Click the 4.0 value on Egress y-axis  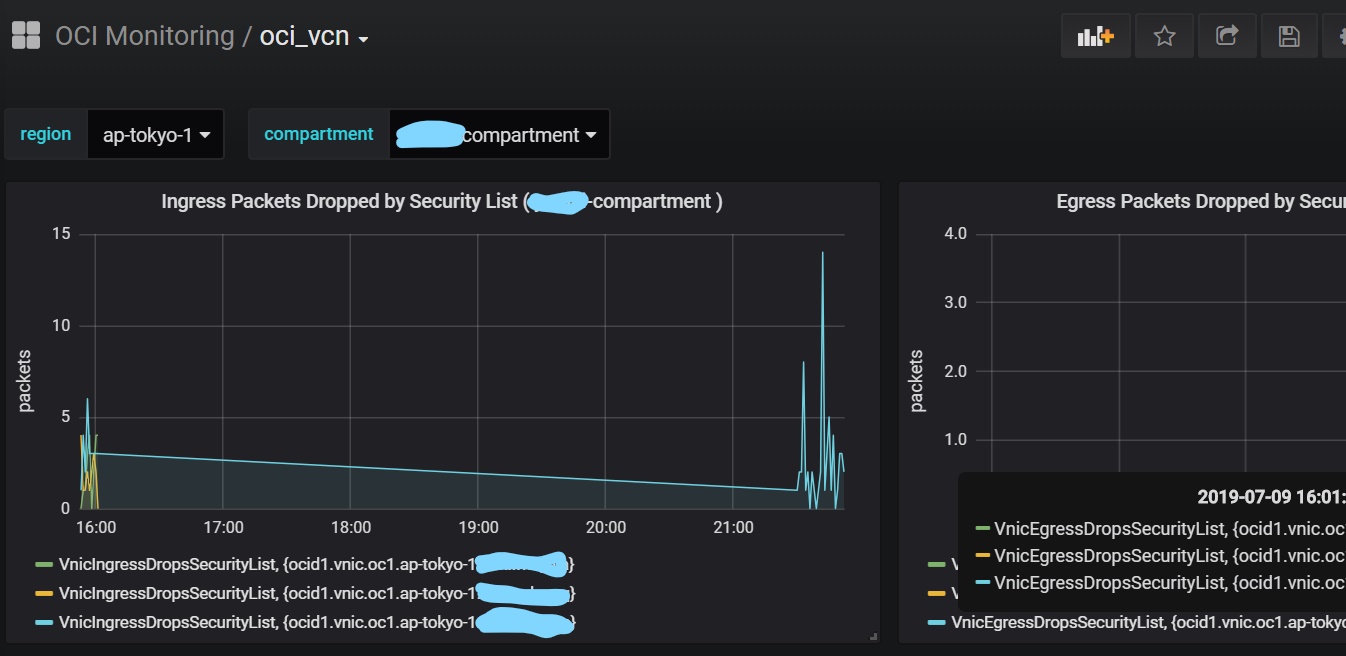(x=955, y=233)
